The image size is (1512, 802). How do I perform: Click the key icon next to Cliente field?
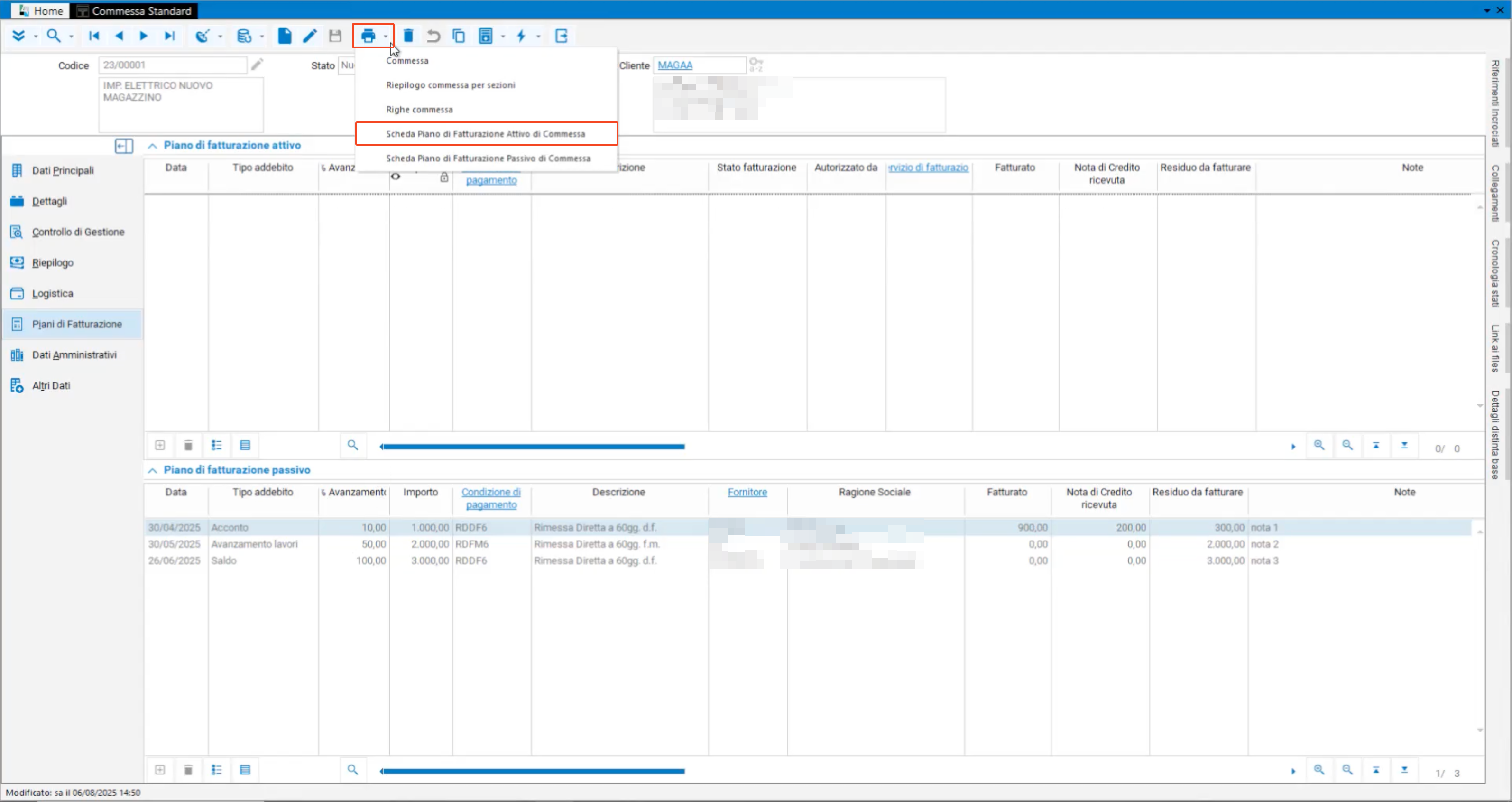pos(756,64)
